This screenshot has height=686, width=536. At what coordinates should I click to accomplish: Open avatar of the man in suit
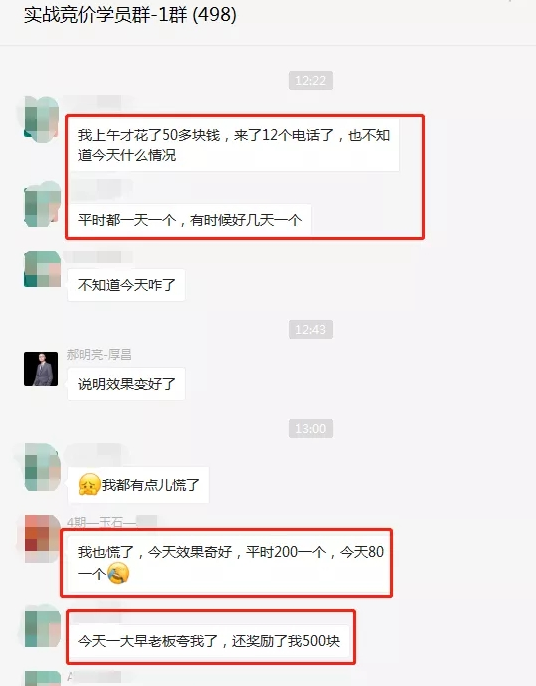[41, 369]
